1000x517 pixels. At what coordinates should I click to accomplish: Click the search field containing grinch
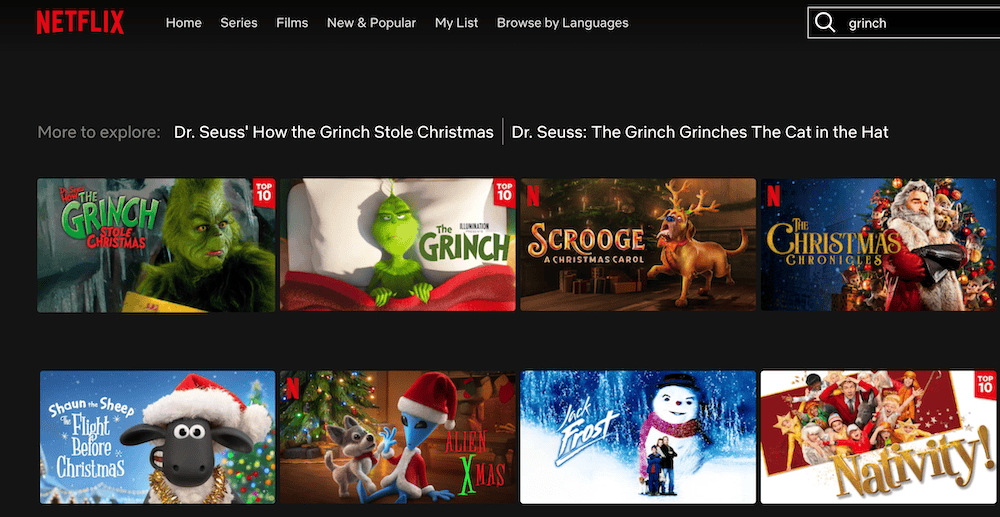904,23
